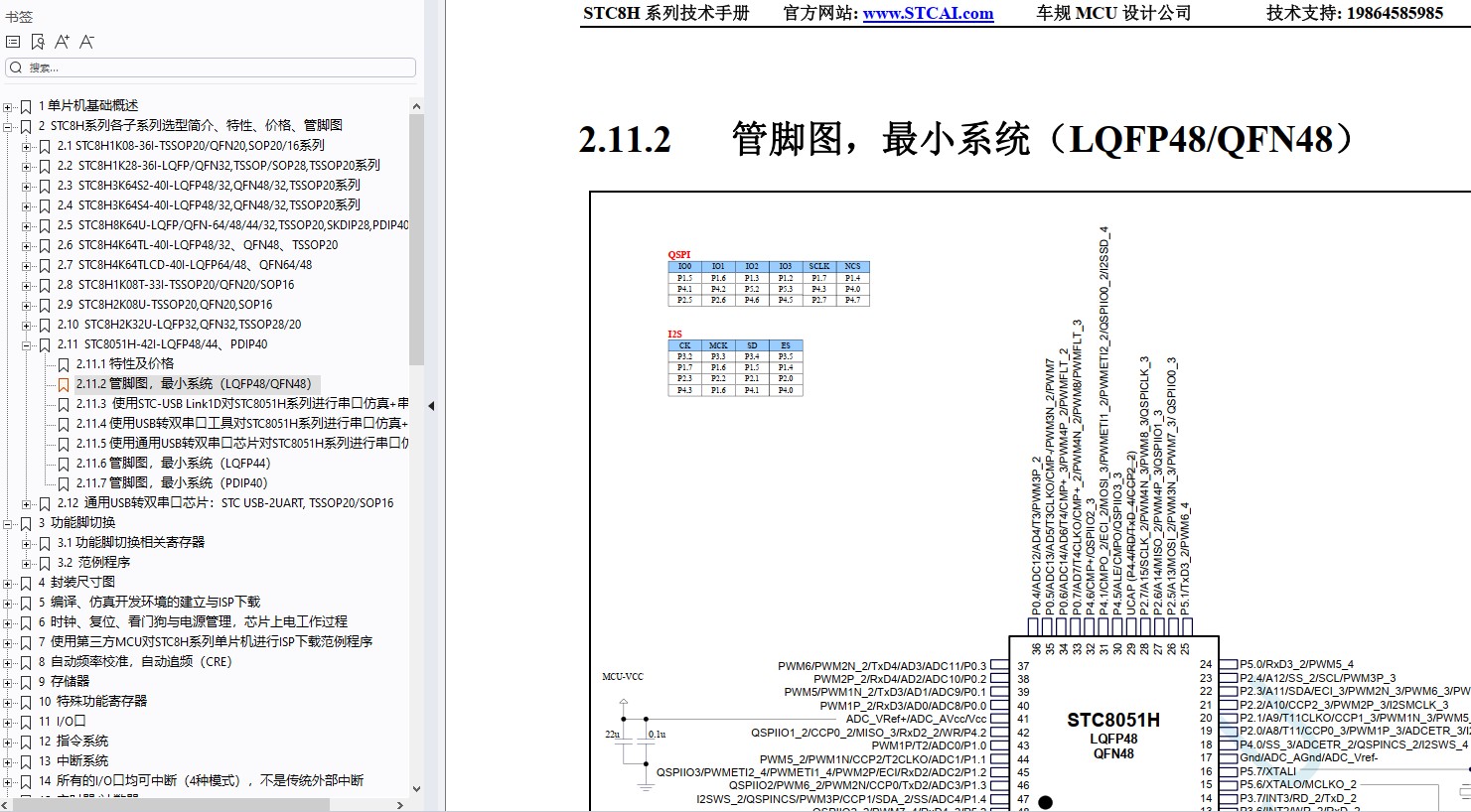Click bookmark icon of 2.11.1 特性及价格
This screenshot has height=812, width=1471.
(x=64, y=364)
